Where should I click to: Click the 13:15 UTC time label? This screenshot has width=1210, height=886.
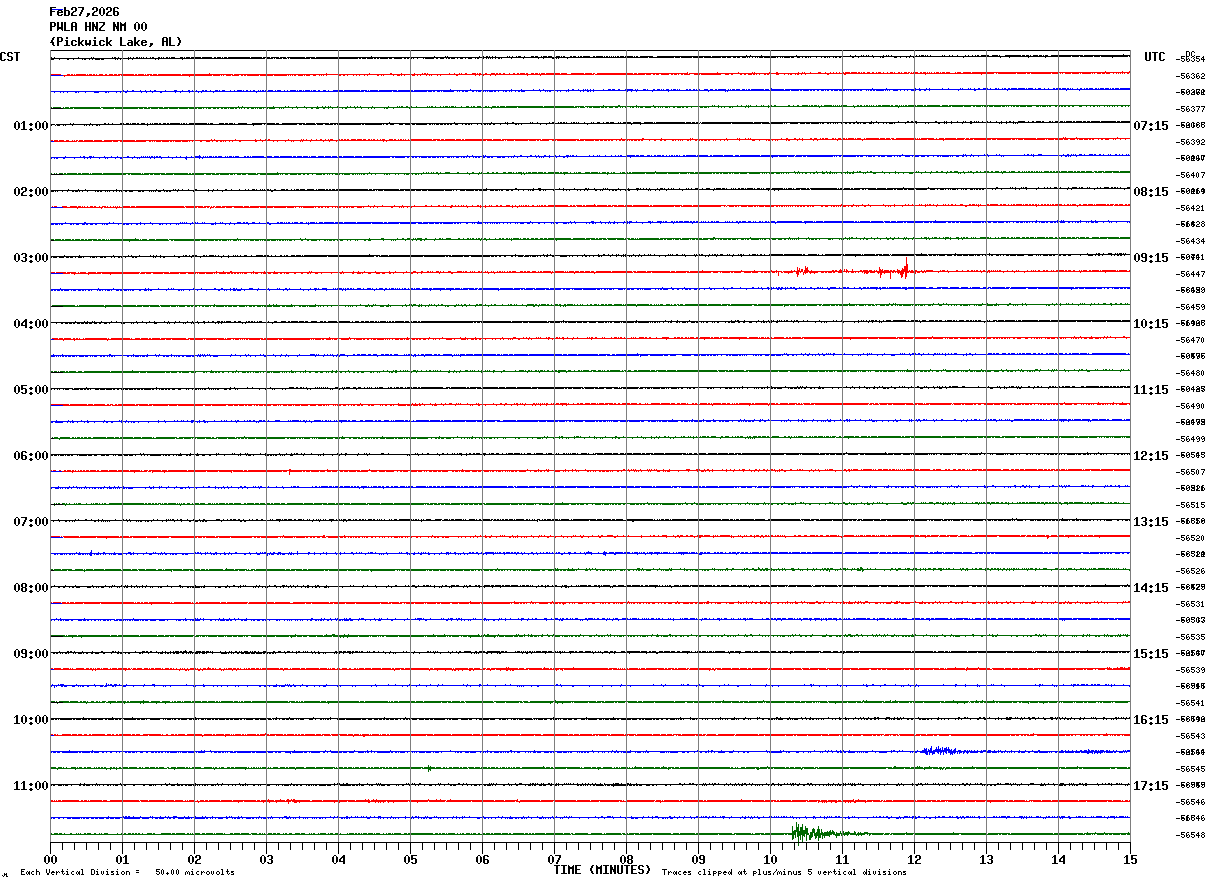point(1151,521)
